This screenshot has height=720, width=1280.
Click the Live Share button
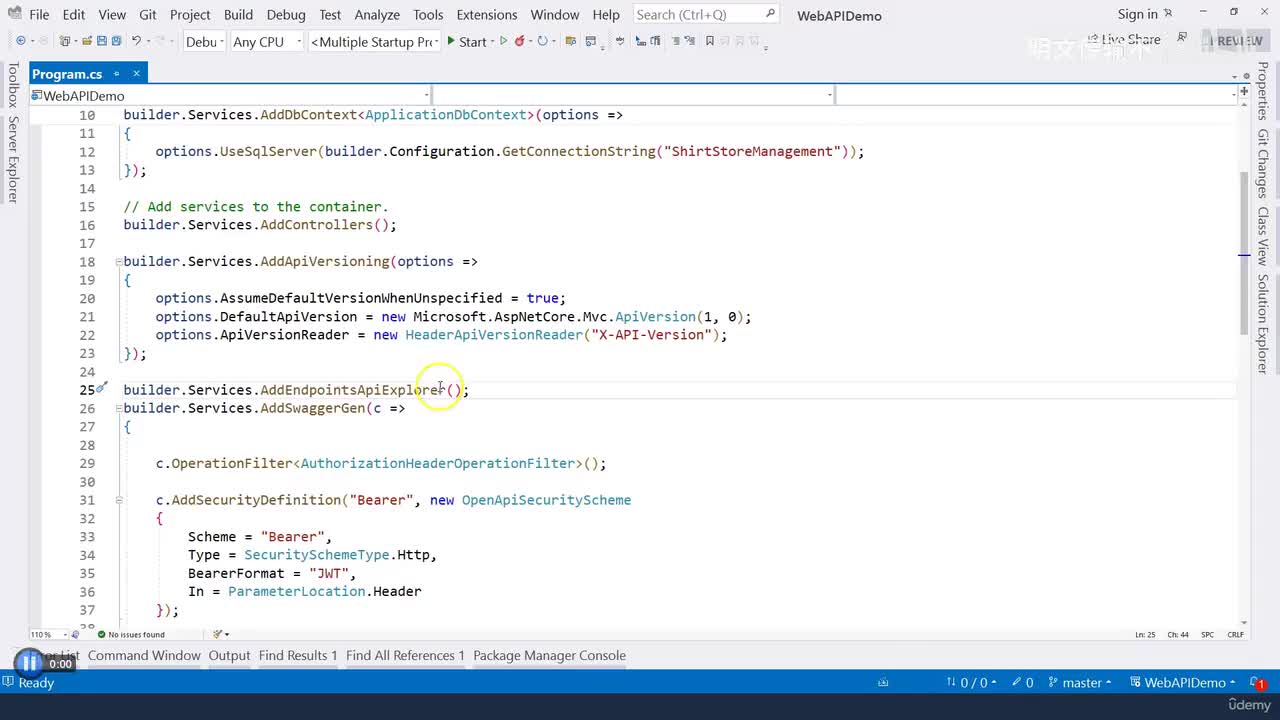tap(1124, 40)
